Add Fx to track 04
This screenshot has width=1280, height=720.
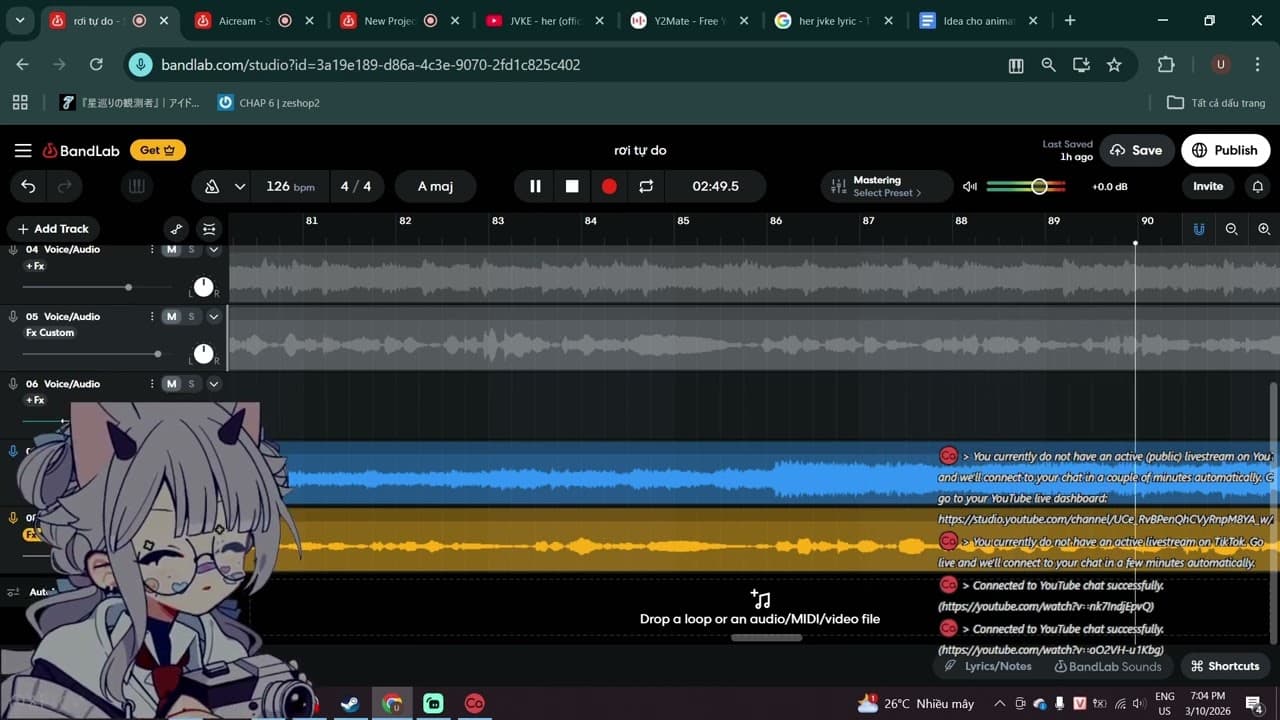point(35,266)
